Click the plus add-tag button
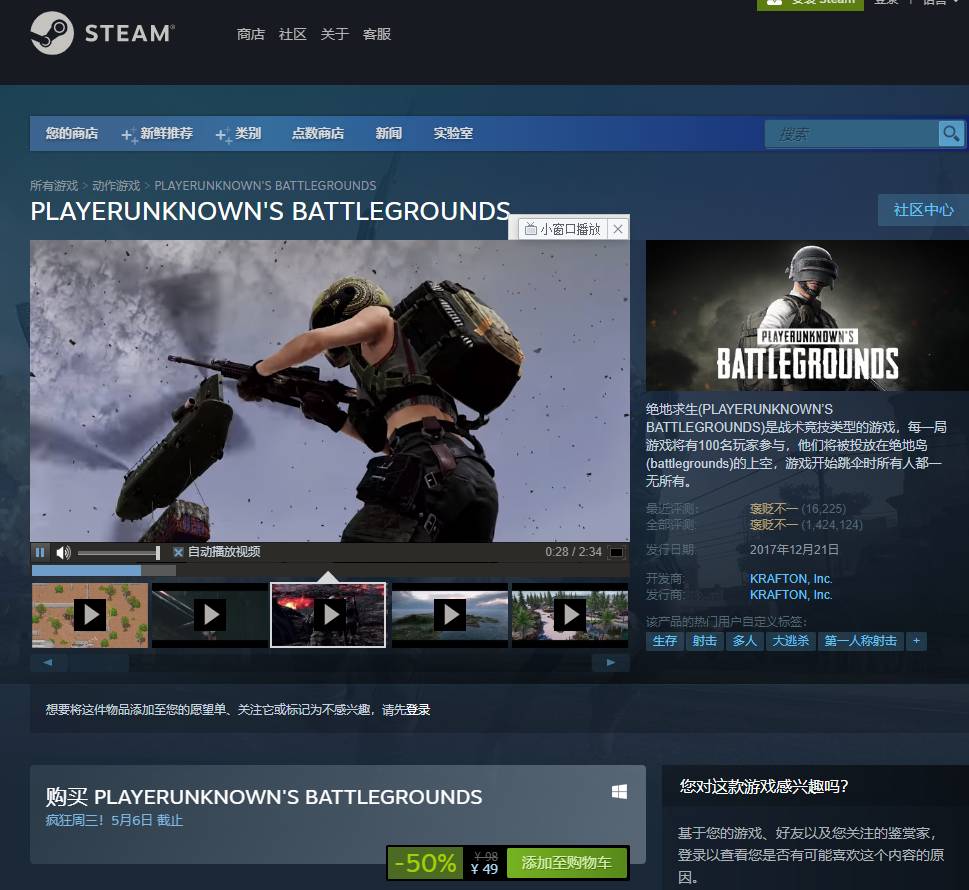The height and width of the screenshot is (890, 969). 916,641
